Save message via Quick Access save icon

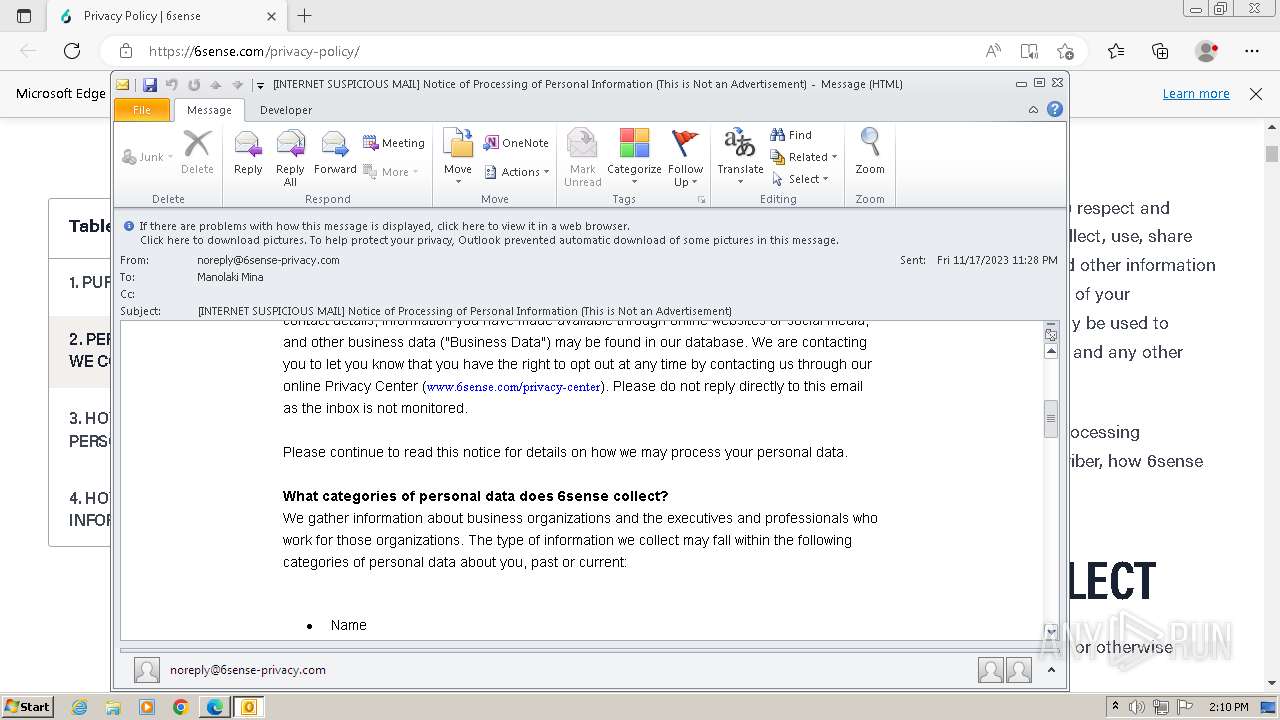[x=150, y=85]
